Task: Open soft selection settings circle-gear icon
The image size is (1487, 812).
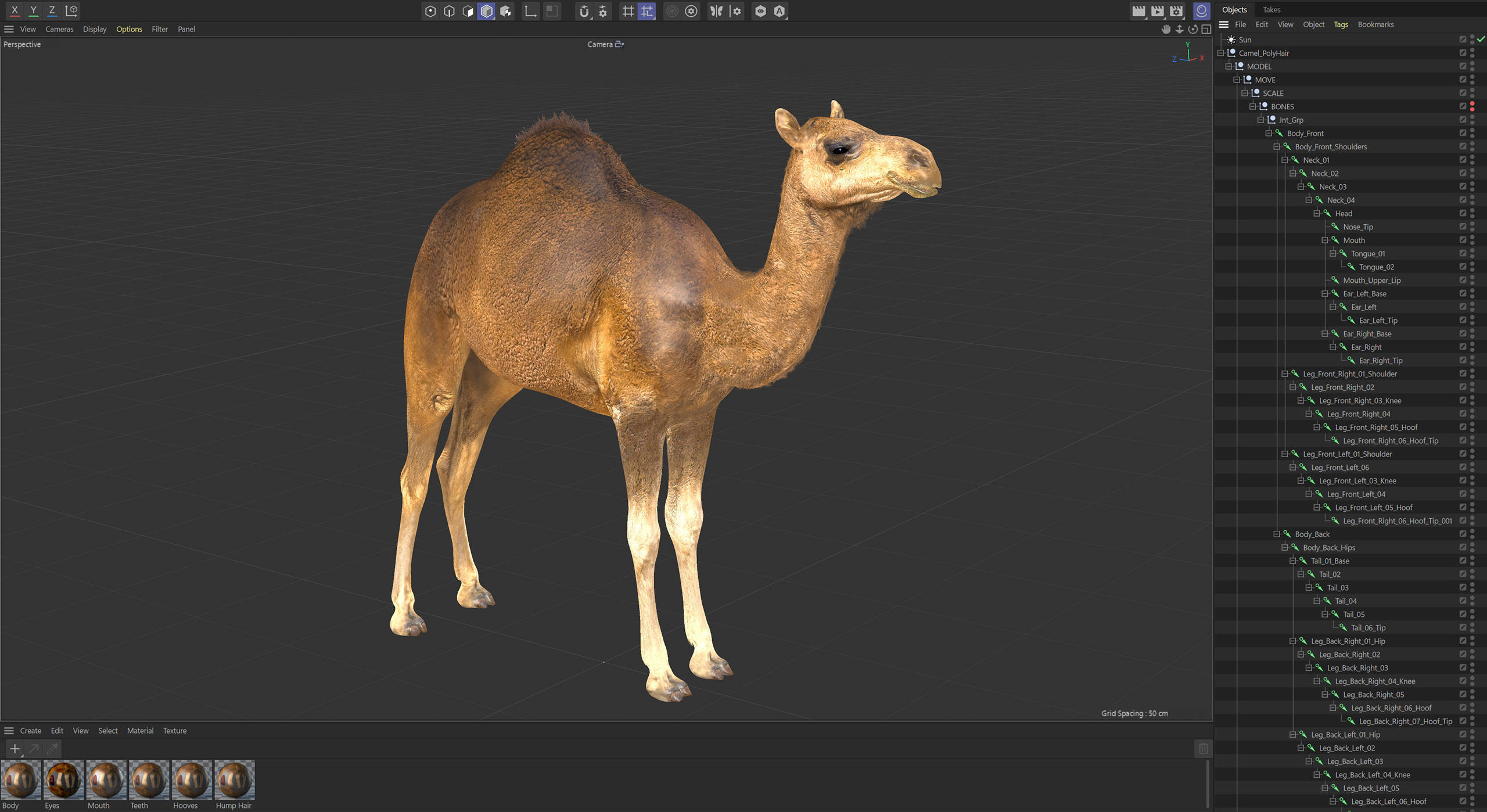Action: [x=691, y=11]
